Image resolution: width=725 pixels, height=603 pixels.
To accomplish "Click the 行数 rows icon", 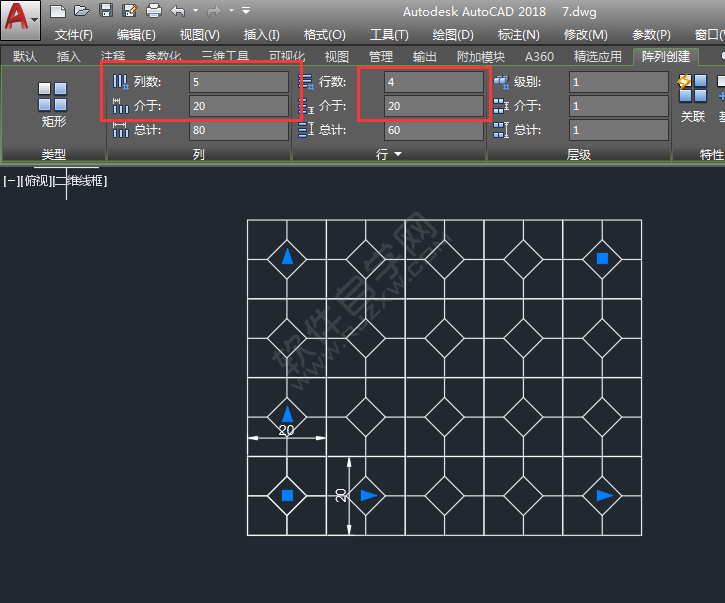I will [x=306, y=82].
